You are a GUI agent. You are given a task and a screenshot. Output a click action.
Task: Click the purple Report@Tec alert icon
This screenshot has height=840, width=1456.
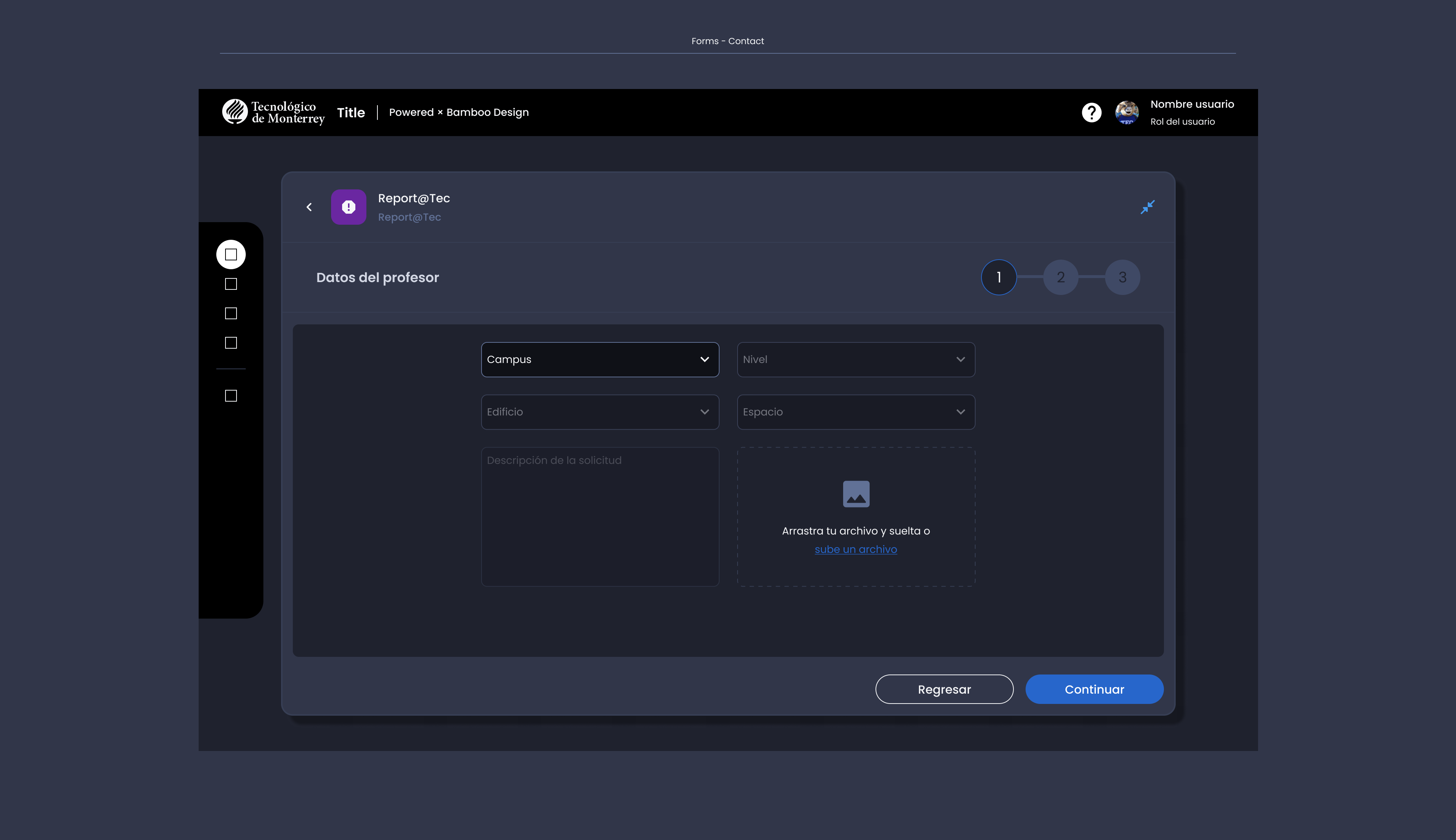348,207
